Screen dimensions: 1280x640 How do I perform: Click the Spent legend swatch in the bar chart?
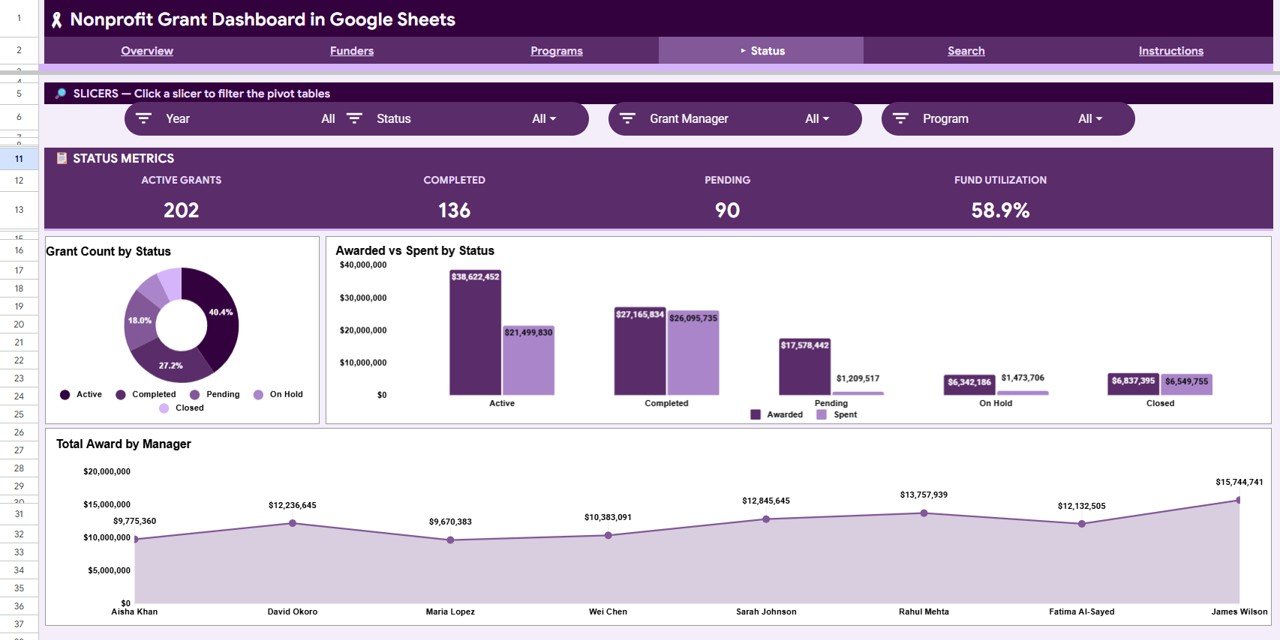tap(822, 414)
